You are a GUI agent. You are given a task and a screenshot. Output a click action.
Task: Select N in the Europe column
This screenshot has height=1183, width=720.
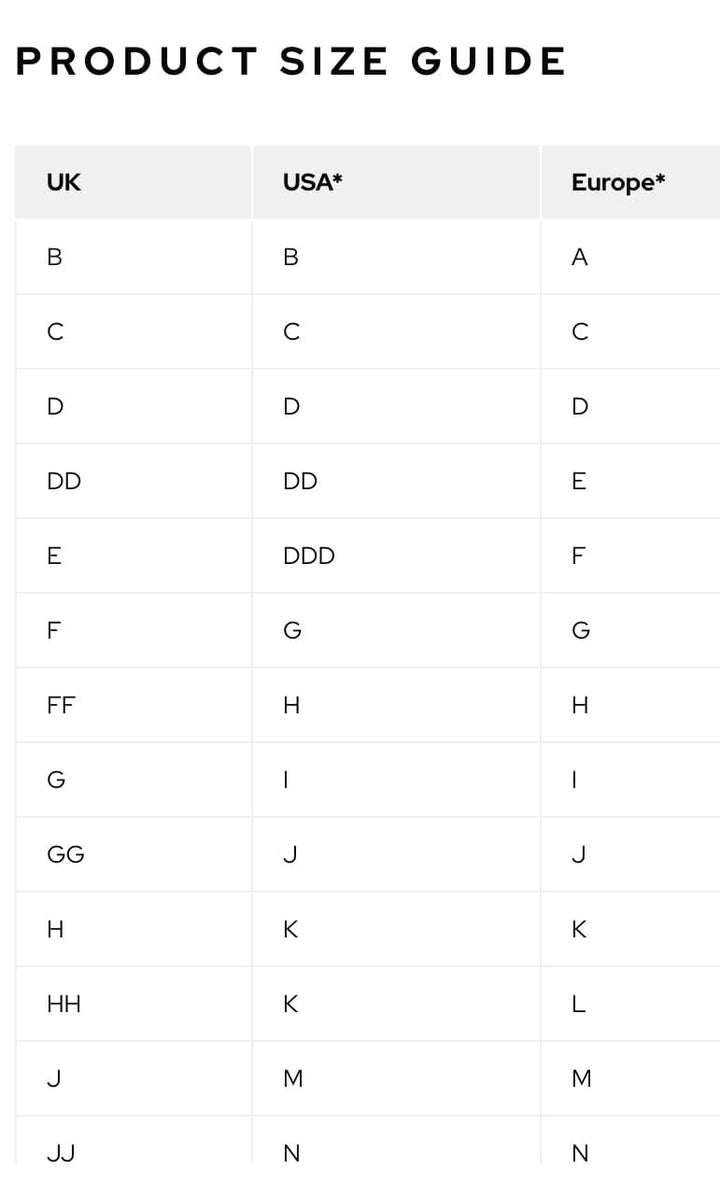(x=580, y=1153)
